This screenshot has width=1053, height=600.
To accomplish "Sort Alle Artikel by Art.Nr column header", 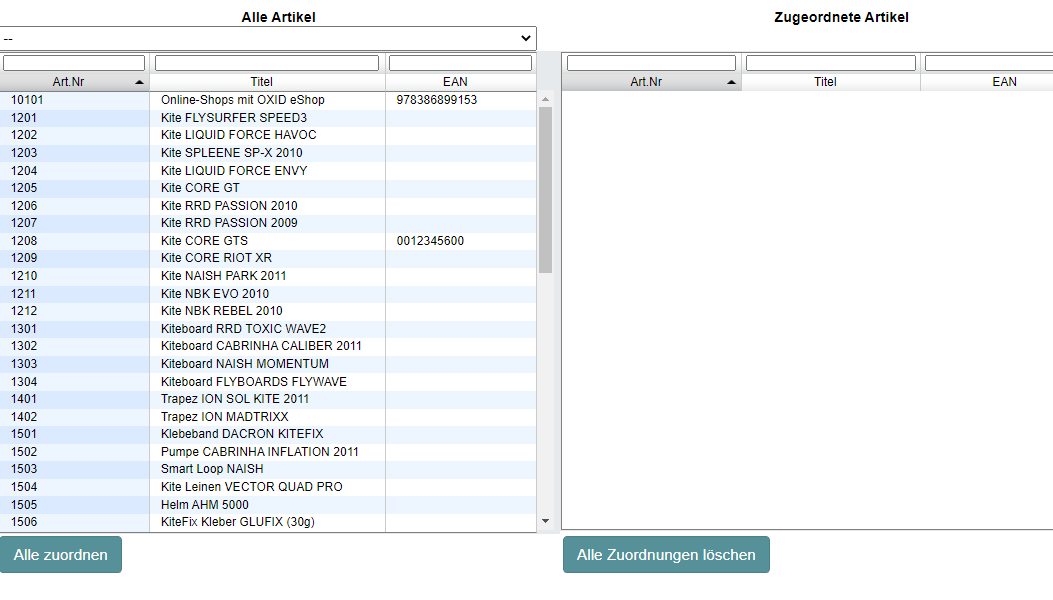I will [x=75, y=82].
